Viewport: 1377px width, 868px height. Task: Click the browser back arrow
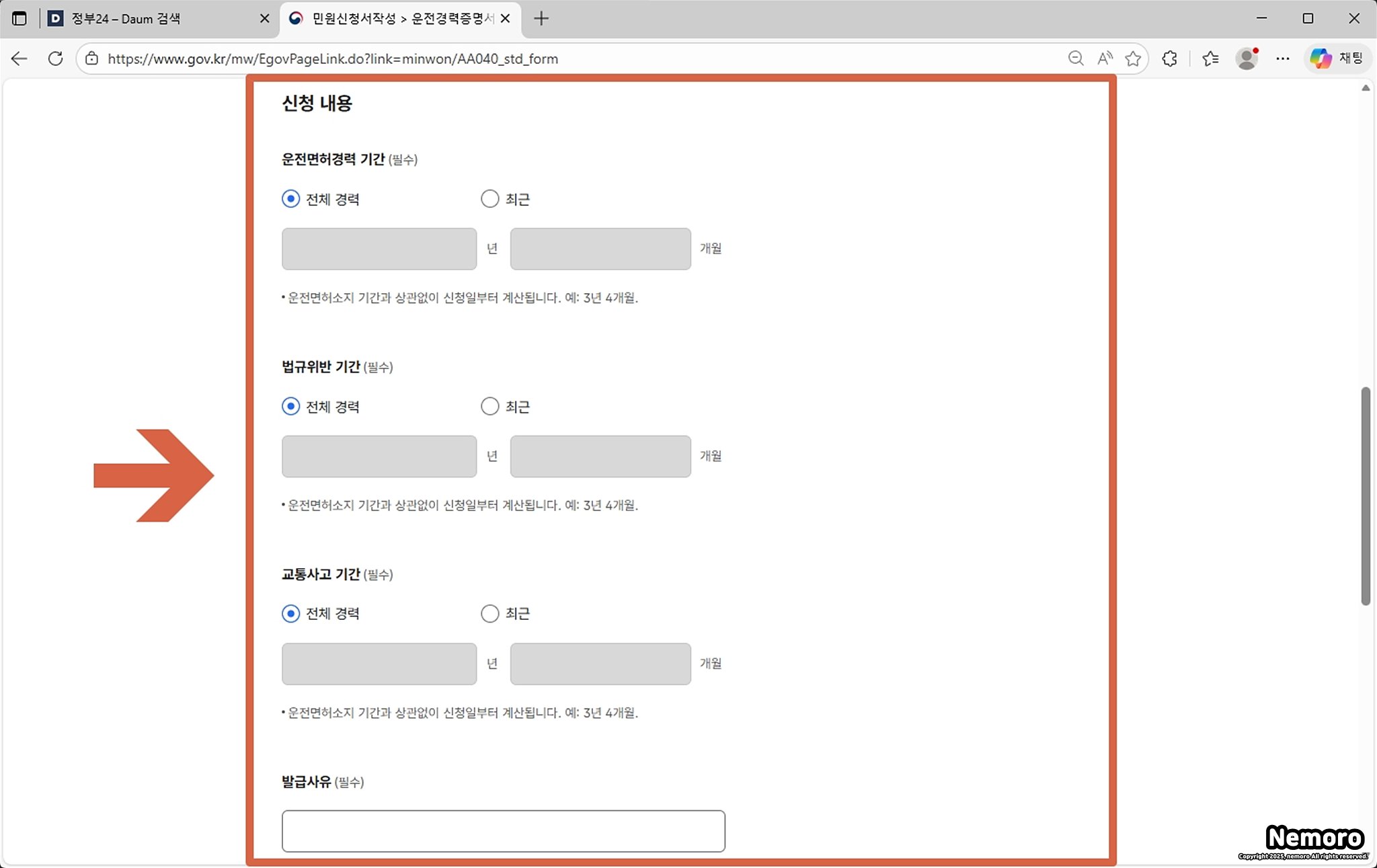pos(19,58)
